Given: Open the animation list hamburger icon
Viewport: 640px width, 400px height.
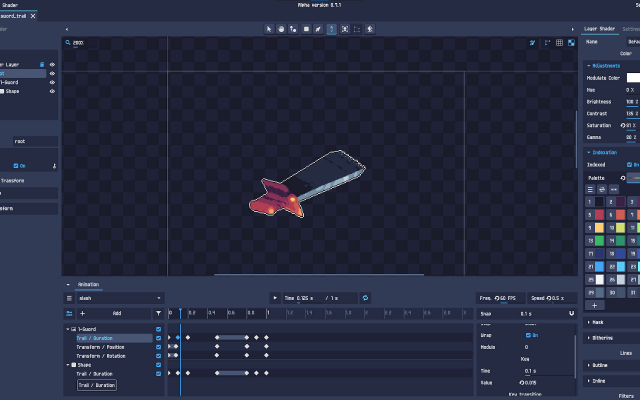Looking at the screenshot, I should tap(69, 298).
